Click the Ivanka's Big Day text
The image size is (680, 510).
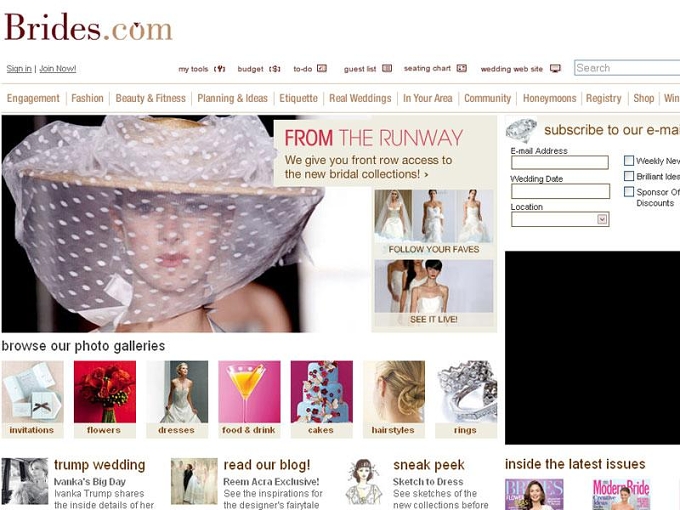click(89, 482)
